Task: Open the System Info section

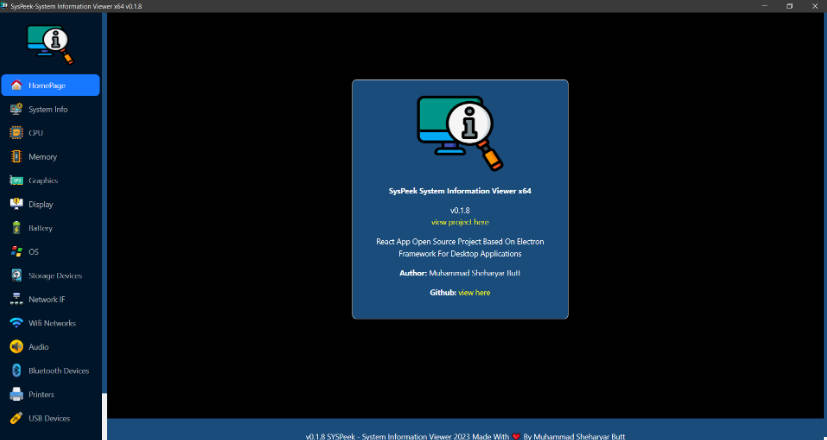Action: (47, 109)
